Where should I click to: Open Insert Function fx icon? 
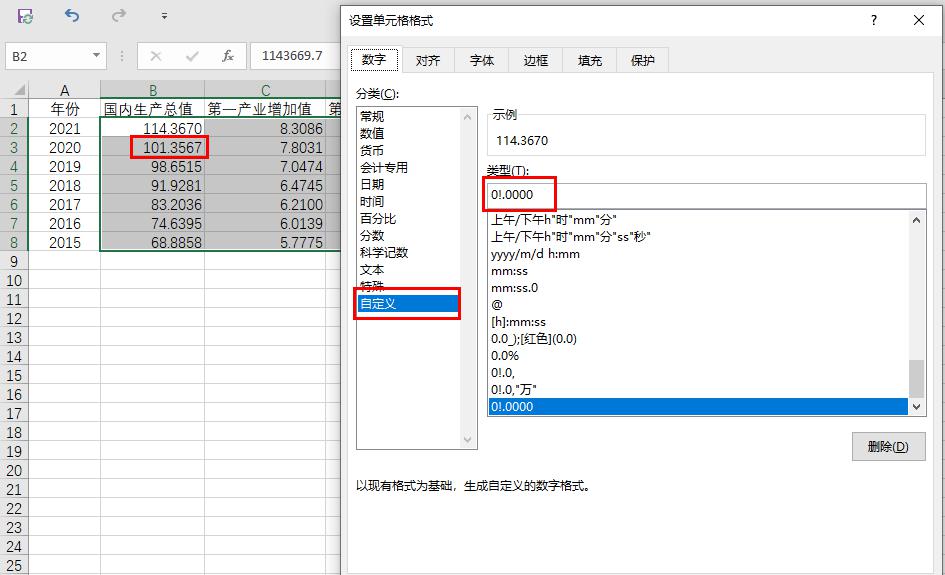tap(228, 56)
